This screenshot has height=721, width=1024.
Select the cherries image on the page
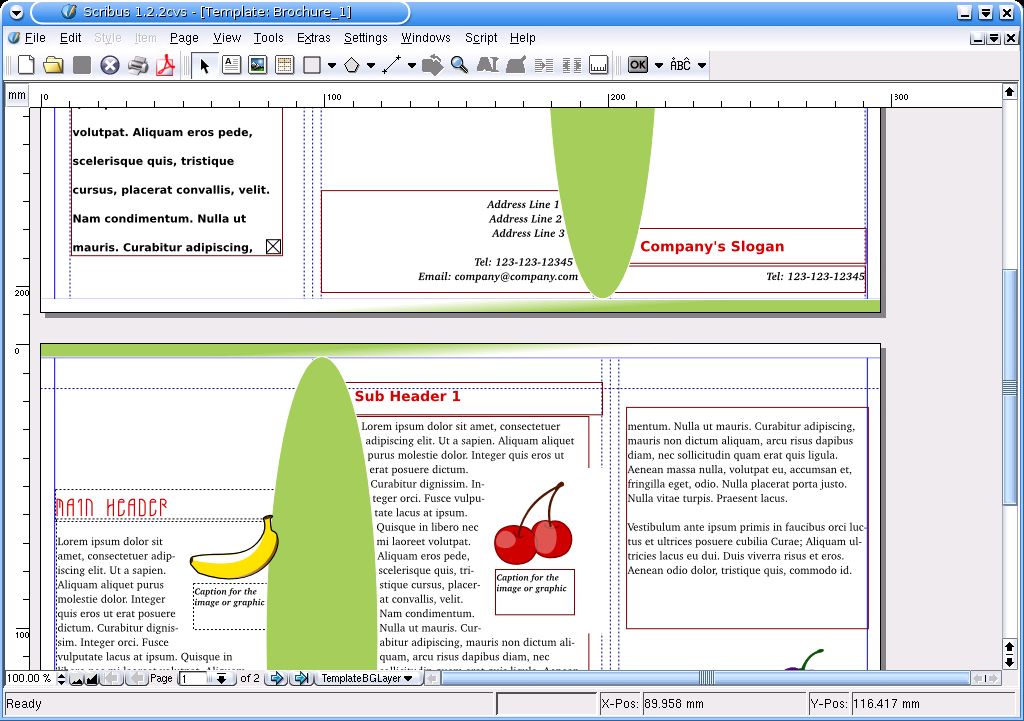[534, 522]
